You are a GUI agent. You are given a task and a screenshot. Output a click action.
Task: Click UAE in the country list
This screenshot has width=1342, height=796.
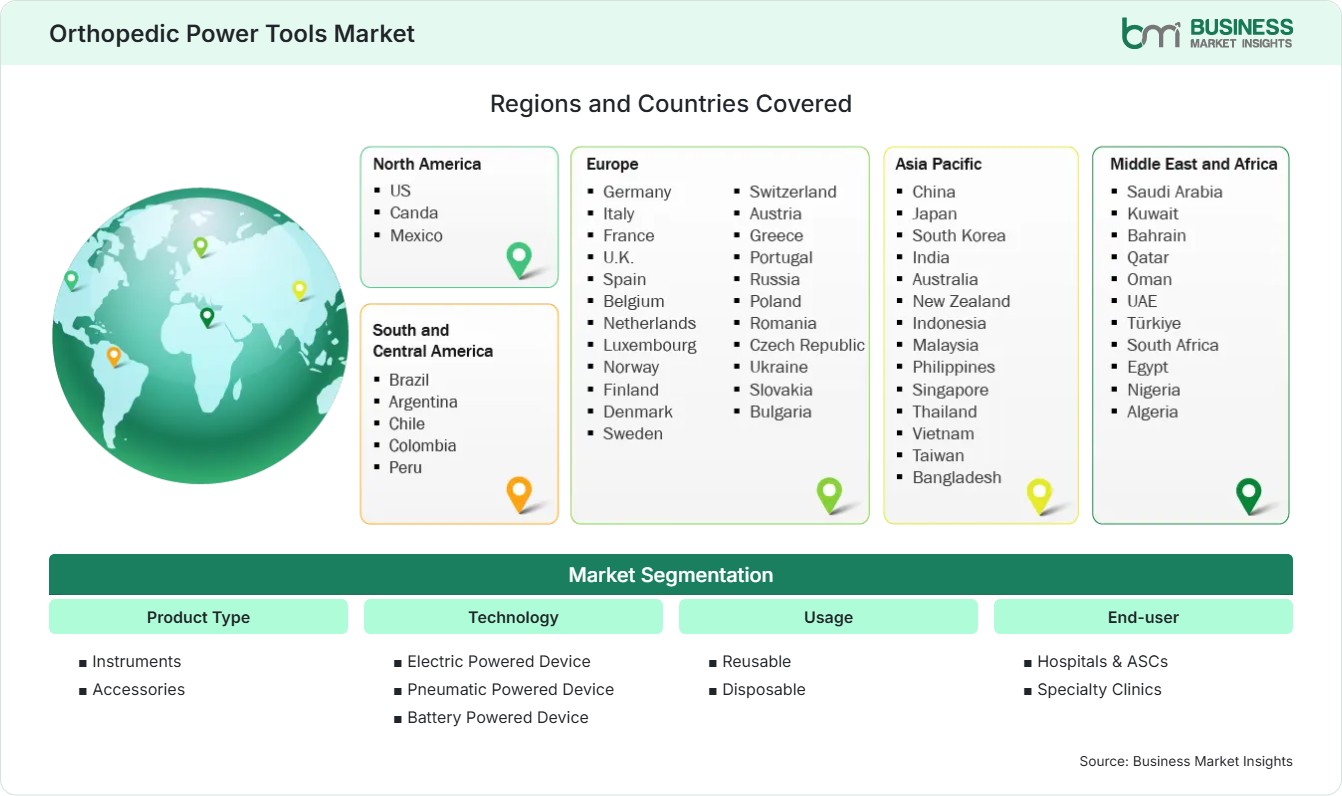click(1142, 302)
